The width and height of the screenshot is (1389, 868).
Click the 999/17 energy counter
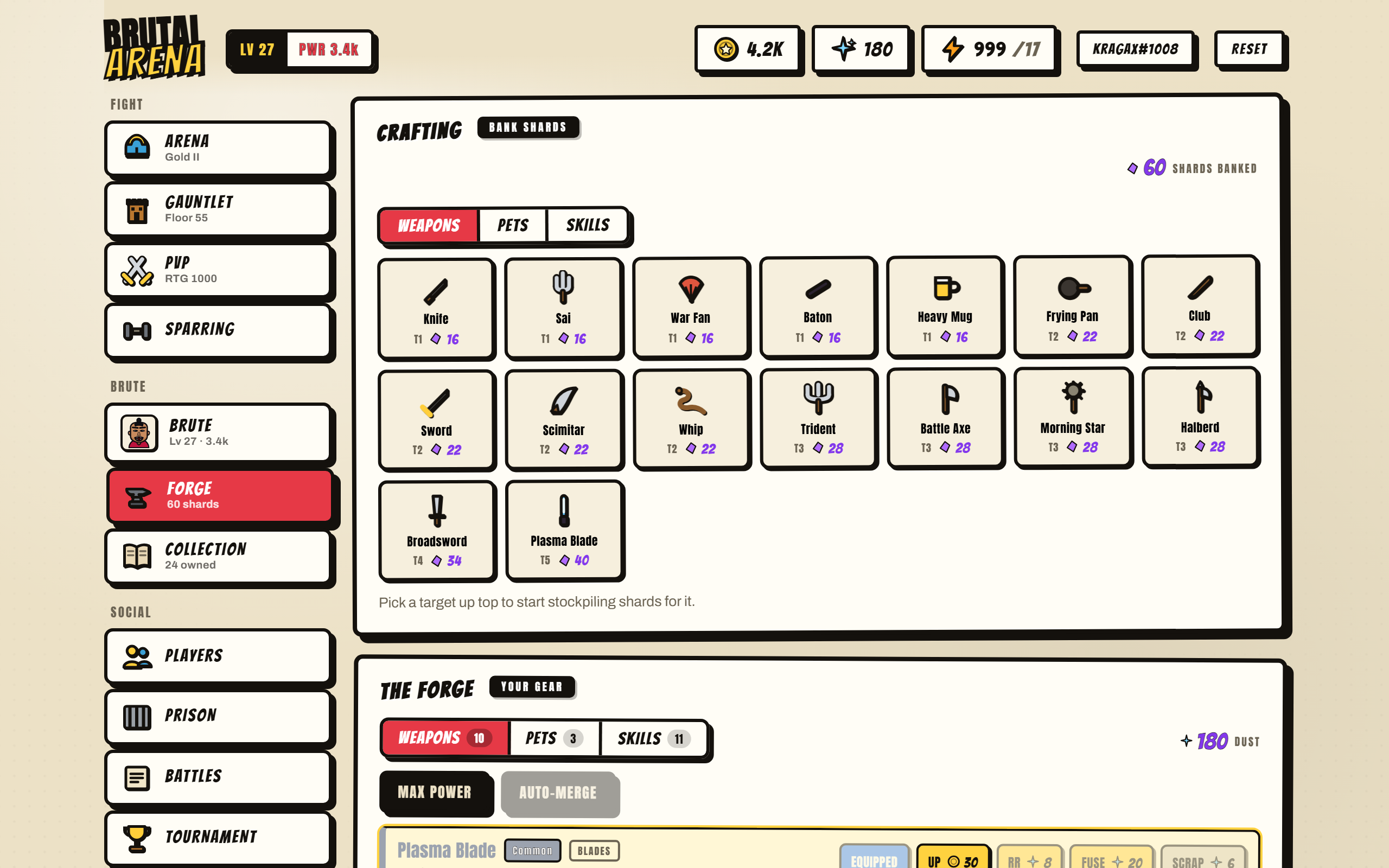pyautogui.click(x=990, y=49)
